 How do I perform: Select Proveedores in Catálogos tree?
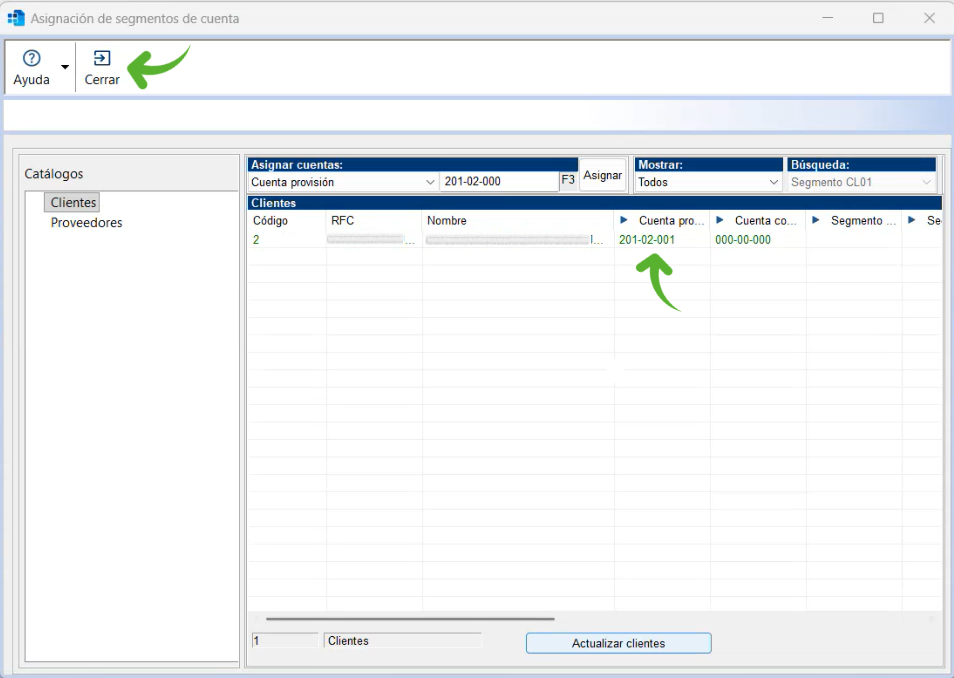87,223
